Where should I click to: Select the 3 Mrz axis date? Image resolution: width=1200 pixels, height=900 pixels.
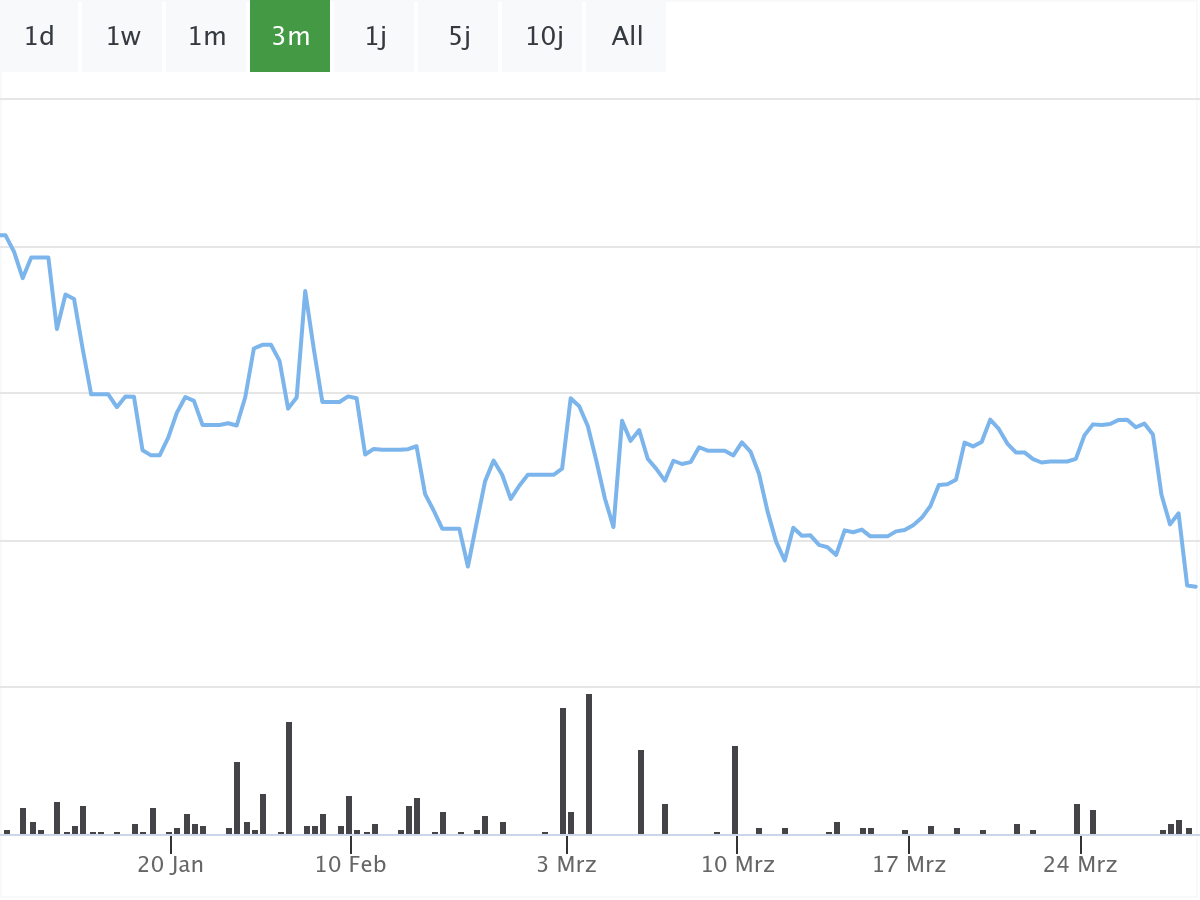coord(566,864)
